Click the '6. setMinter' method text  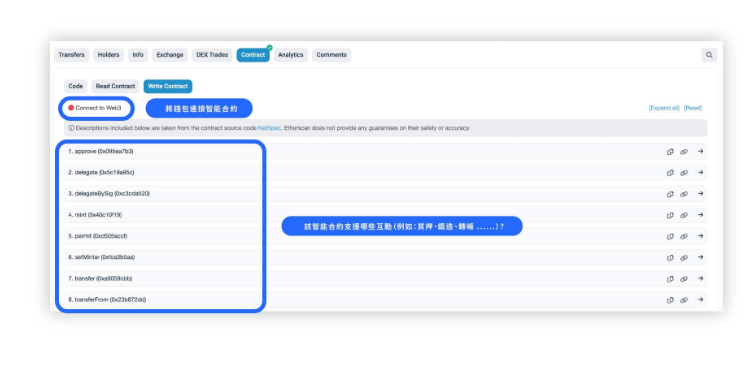101,257
